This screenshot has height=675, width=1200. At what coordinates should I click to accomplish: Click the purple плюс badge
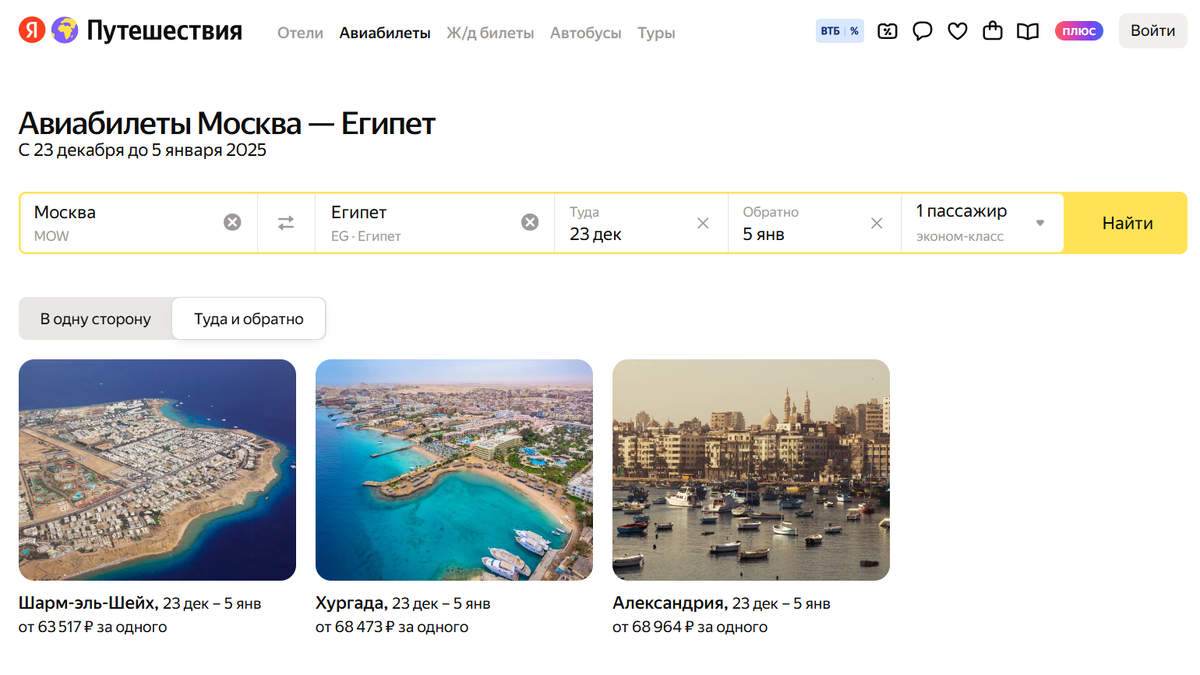[1079, 31]
